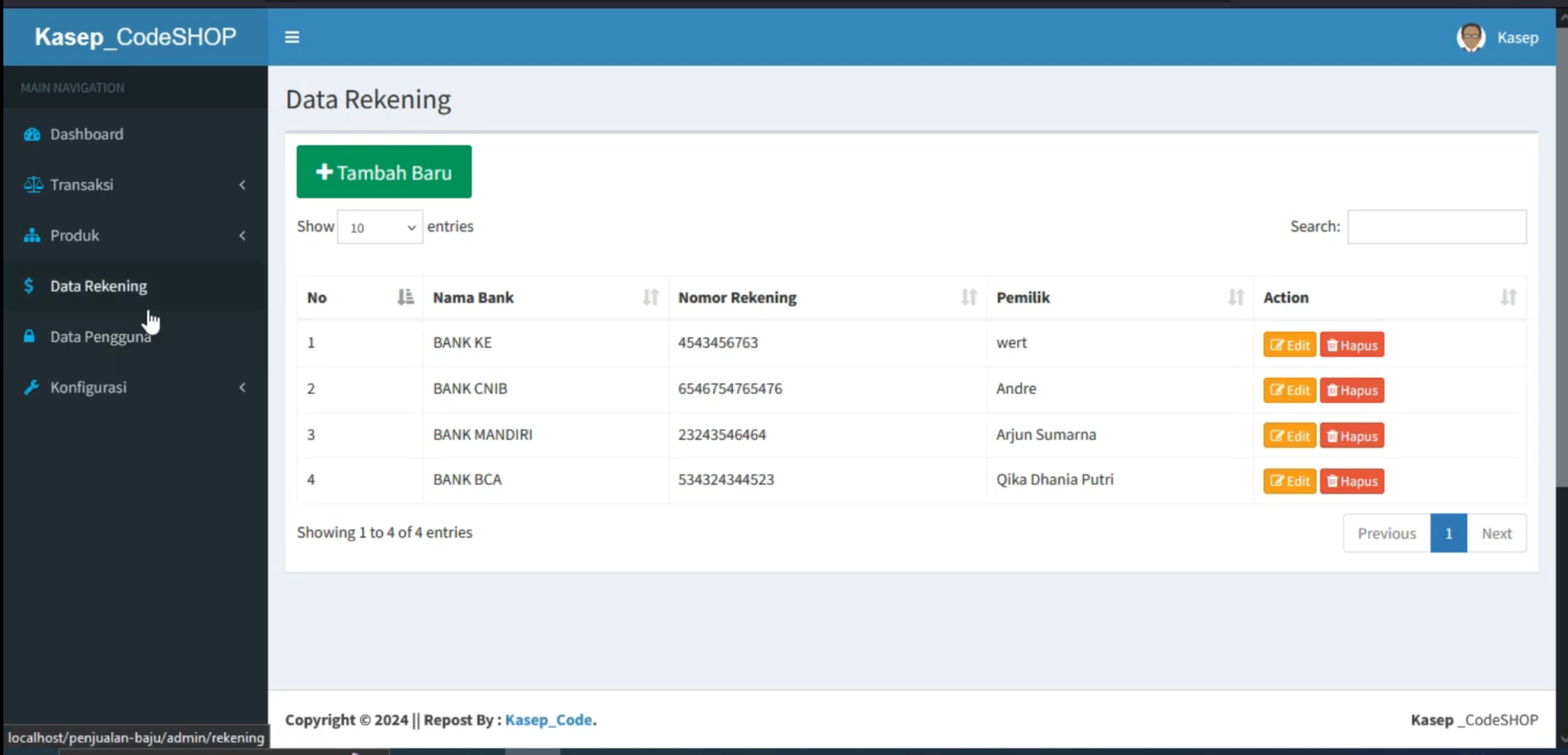Image resolution: width=1568 pixels, height=755 pixels.
Task: Open the Show entries dropdown
Action: pyautogui.click(x=380, y=228)
